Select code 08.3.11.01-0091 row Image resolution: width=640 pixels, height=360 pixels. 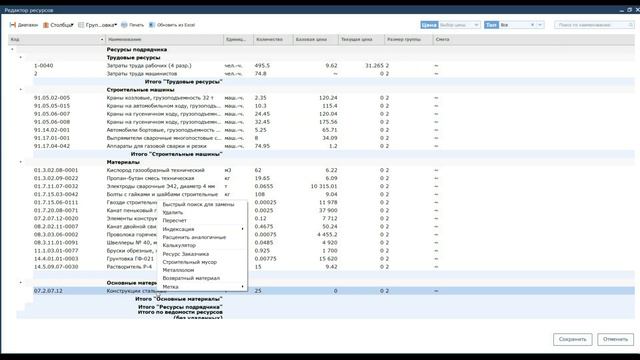tap(334, 242)
